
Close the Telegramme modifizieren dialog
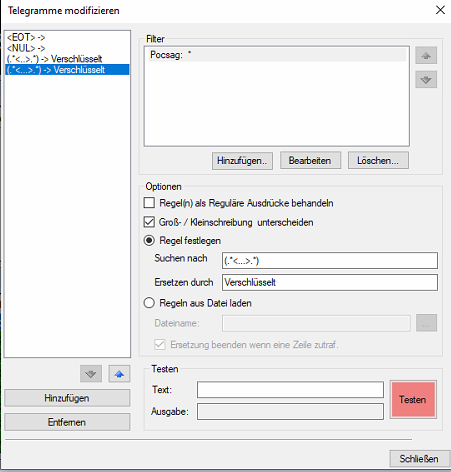tap(440, 10)
